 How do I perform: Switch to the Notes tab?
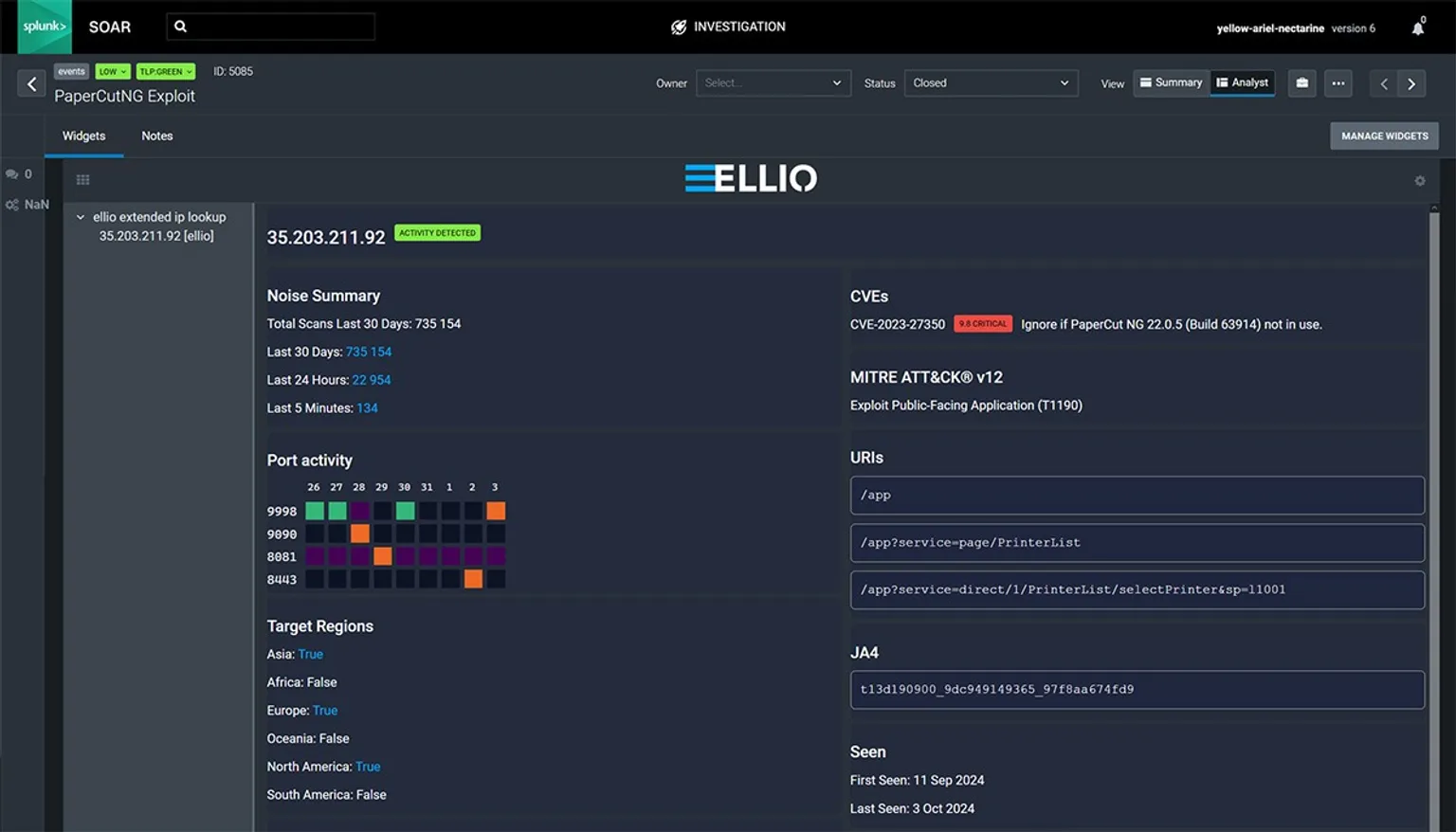[156, 136]
